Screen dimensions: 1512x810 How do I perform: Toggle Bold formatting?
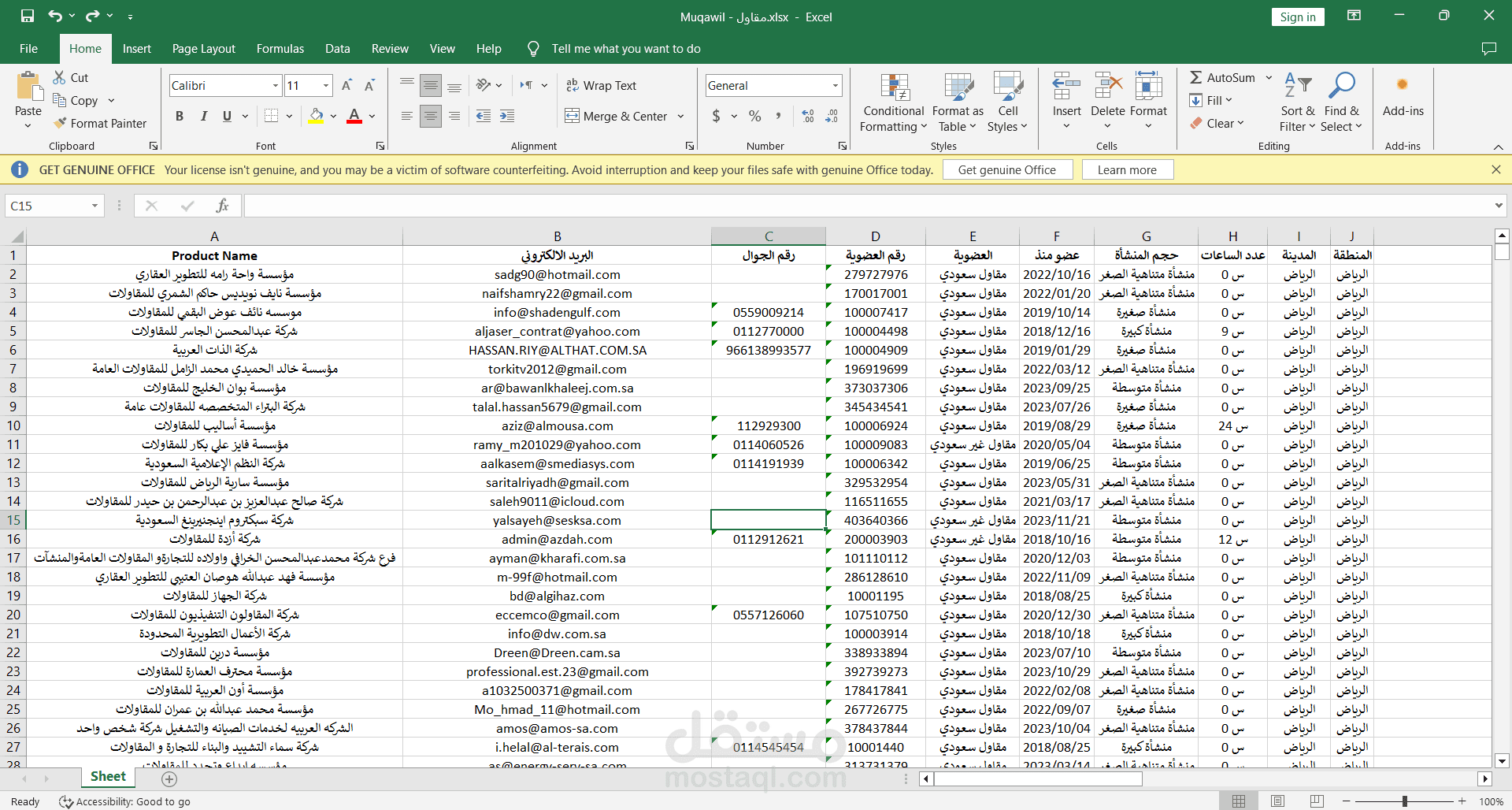tap(180, 116)
